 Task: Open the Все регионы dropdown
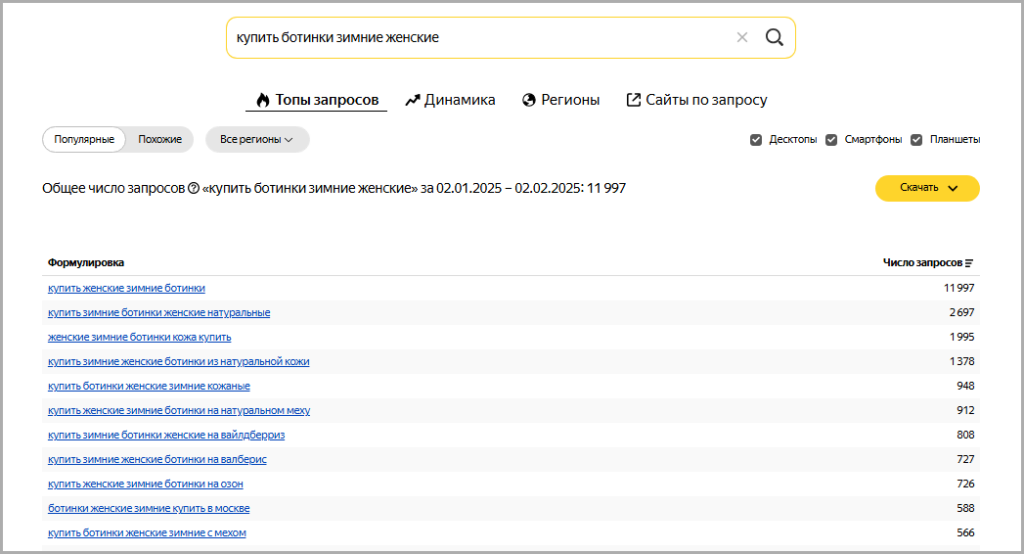coord(257,139)
